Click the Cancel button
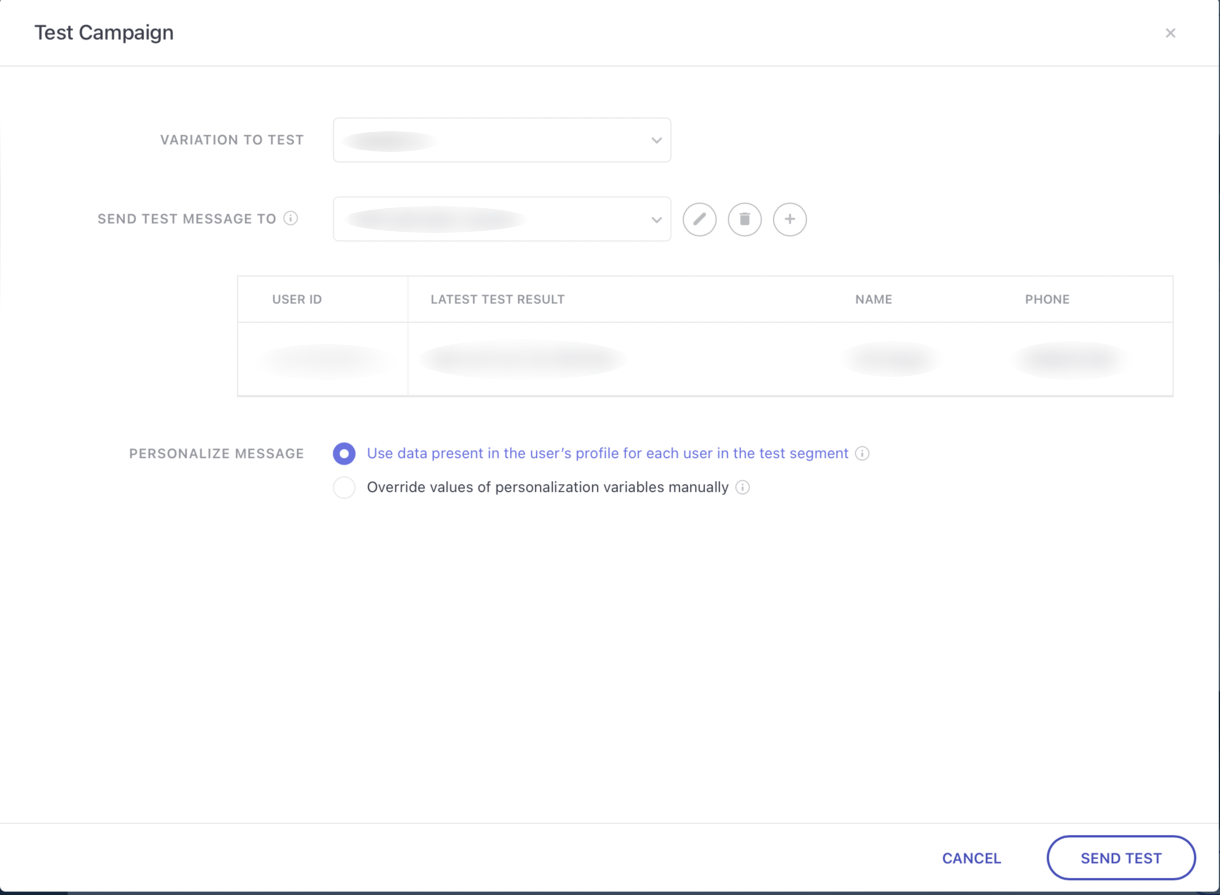This screenshot has height=895, width=1220. [971, 858]
